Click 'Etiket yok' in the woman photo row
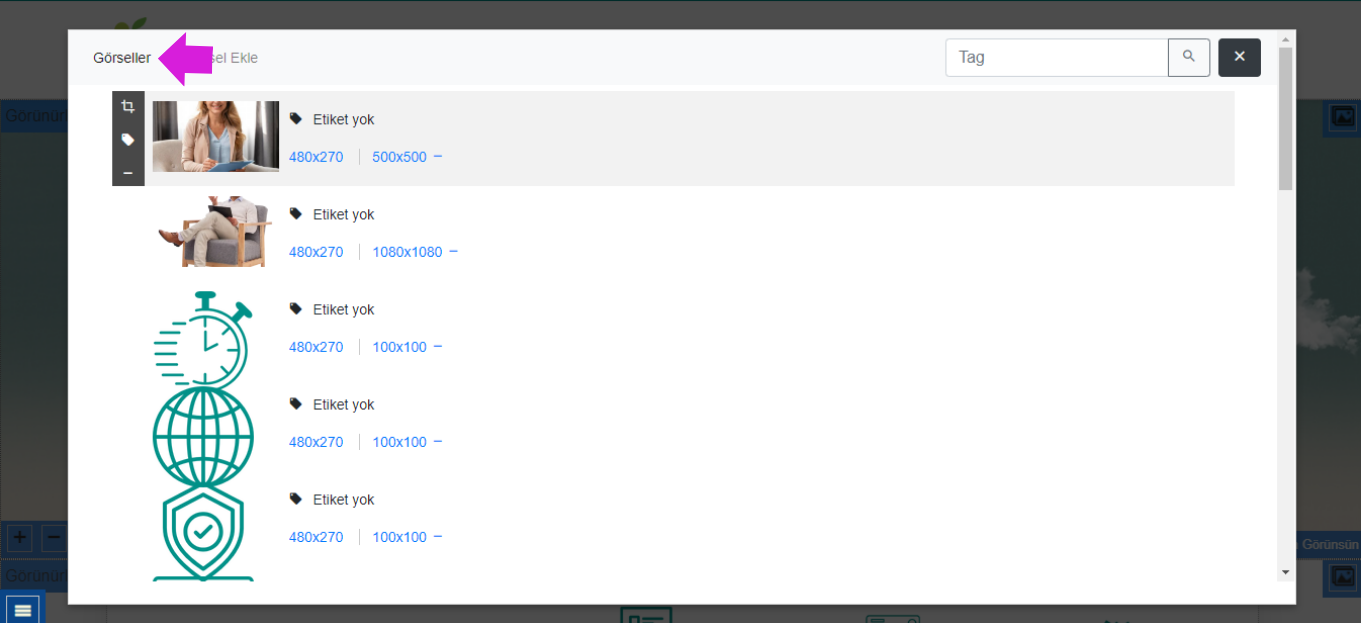 (343, 119)
